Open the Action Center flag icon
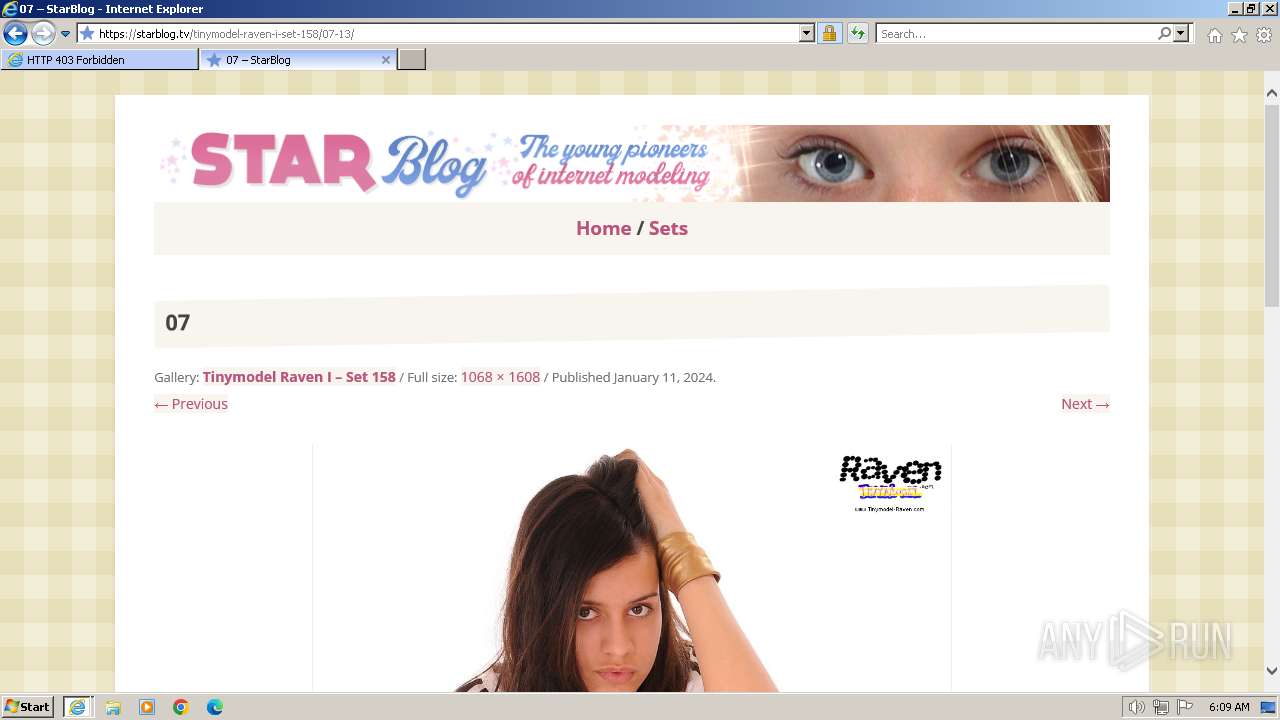 click(1184, 707)
